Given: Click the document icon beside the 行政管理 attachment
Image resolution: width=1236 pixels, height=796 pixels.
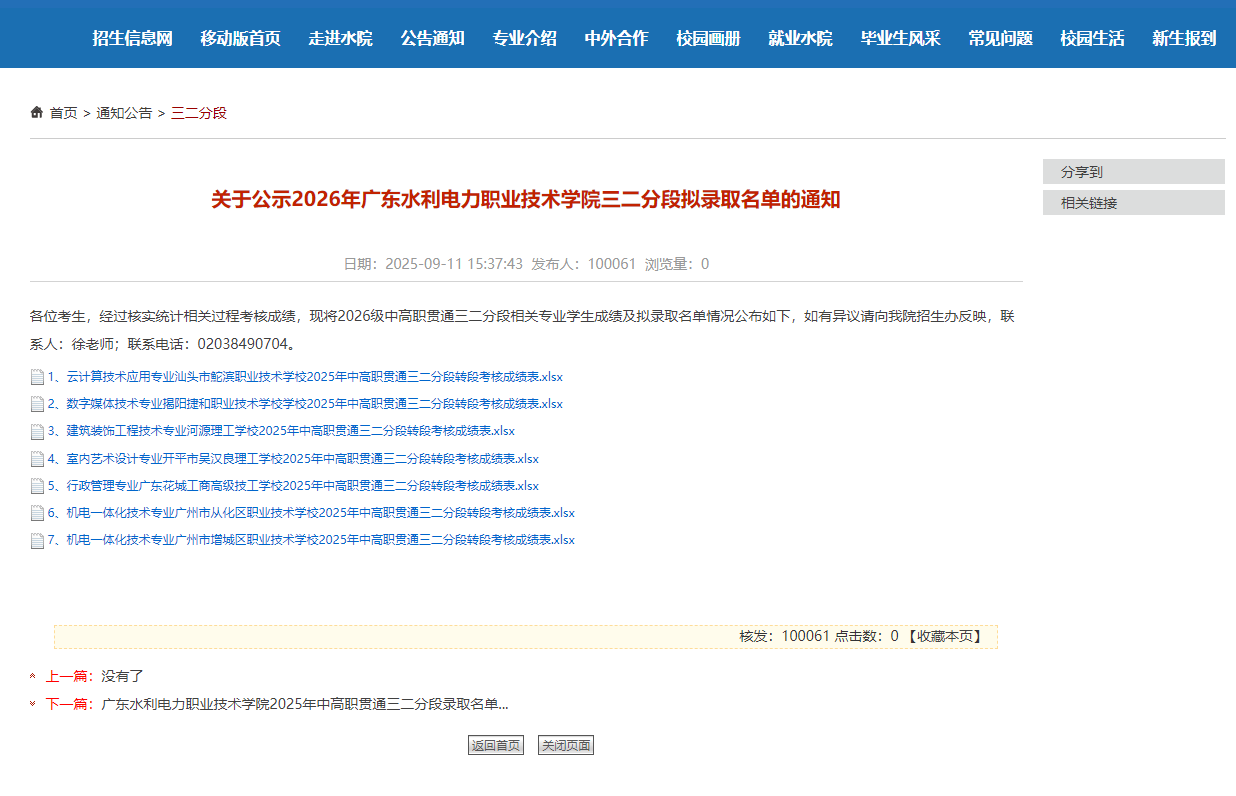Looking at the screenshot, I should point(36,485).
